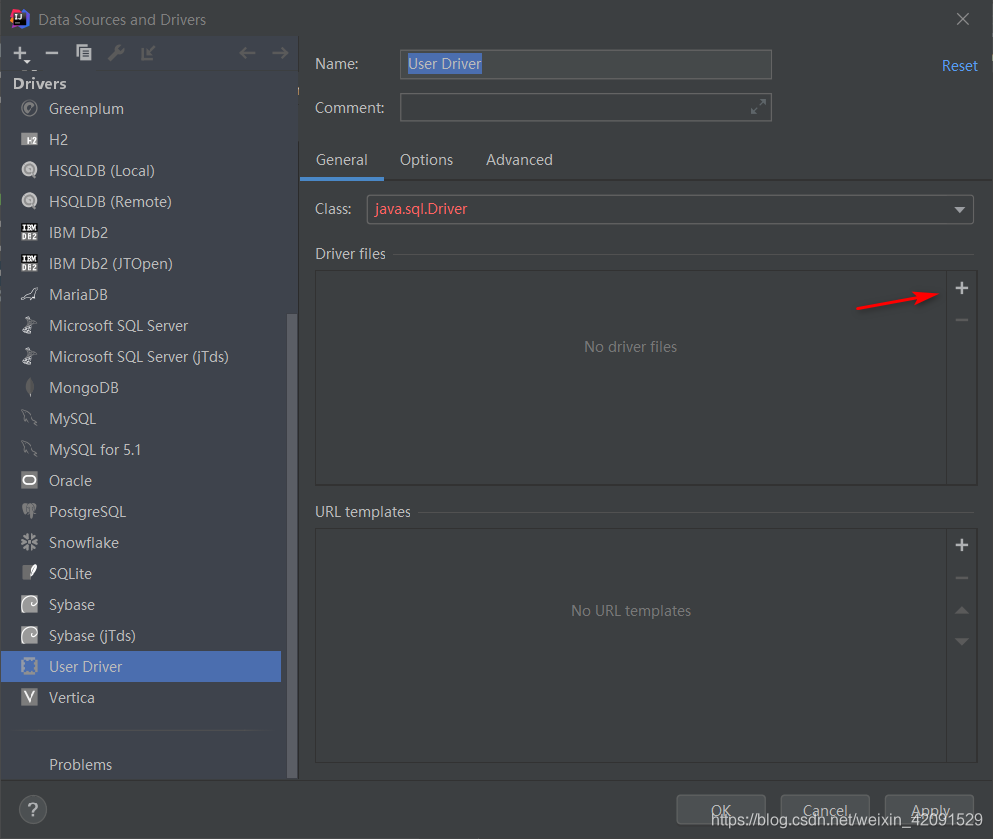Select Microsoft SQL Server (jTds) driver
Screen dimensions: 993x839
[x=141, y=356]
